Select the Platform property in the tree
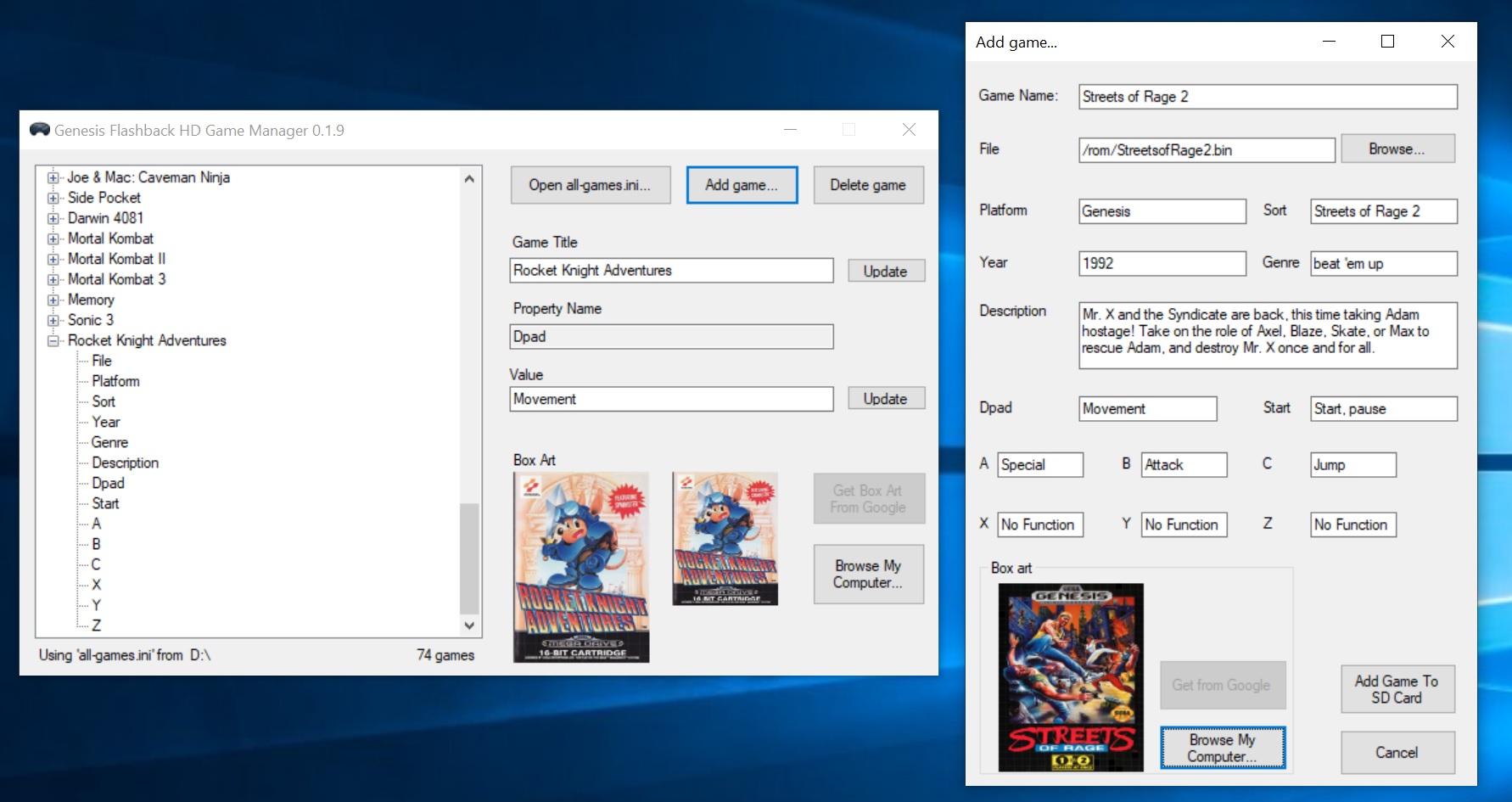 [x=115, y=381]
